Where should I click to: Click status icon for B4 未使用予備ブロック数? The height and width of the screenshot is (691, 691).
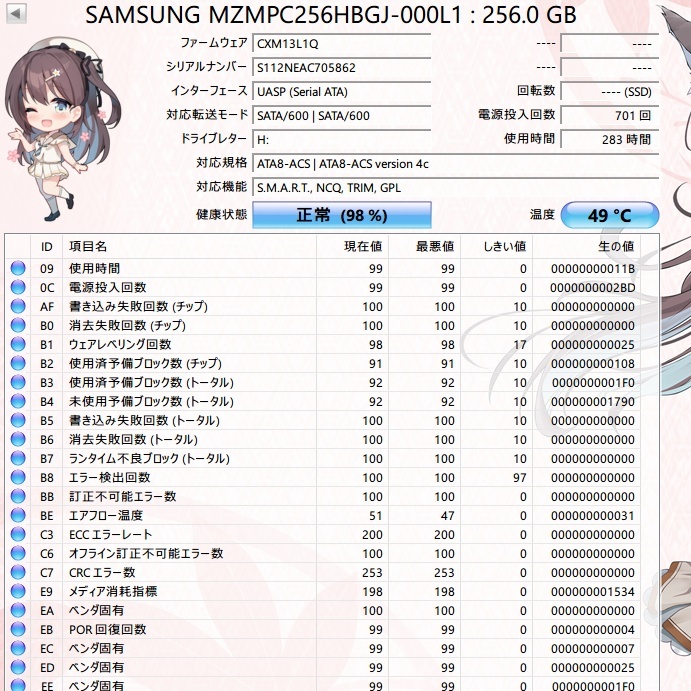point(18,401)
